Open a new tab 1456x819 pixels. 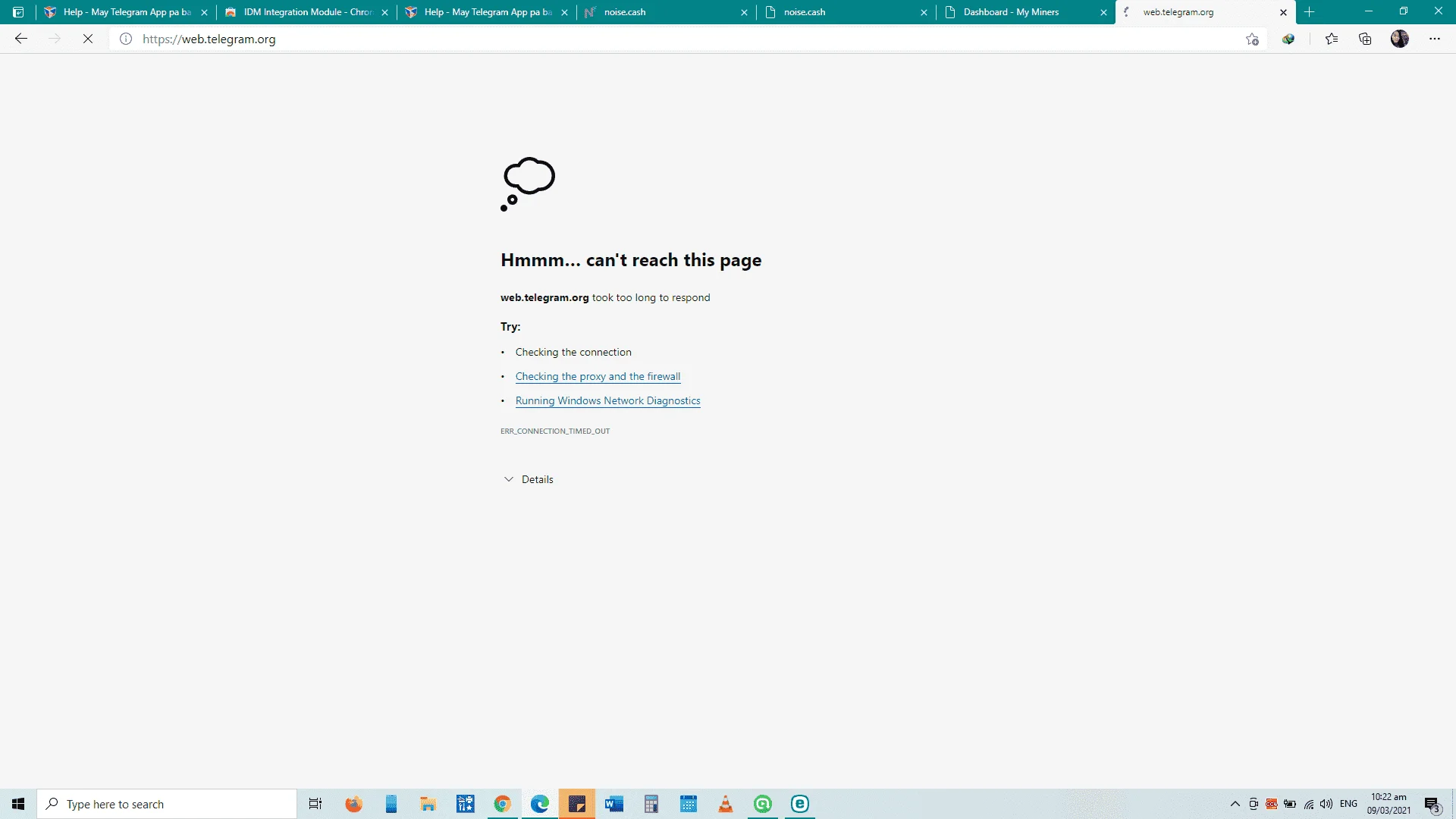(x=1310, y=12)
